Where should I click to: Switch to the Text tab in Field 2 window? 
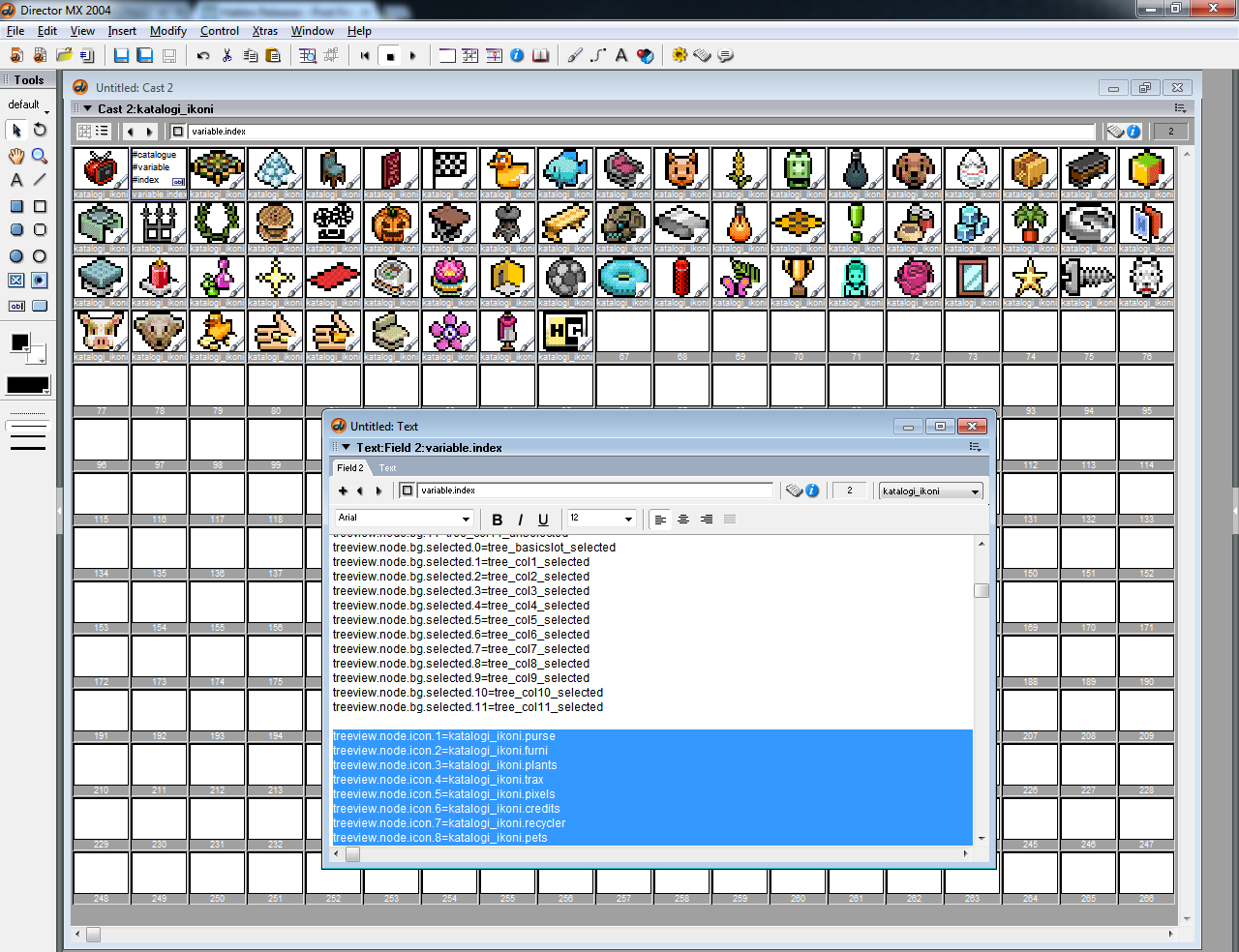[388, 467]
